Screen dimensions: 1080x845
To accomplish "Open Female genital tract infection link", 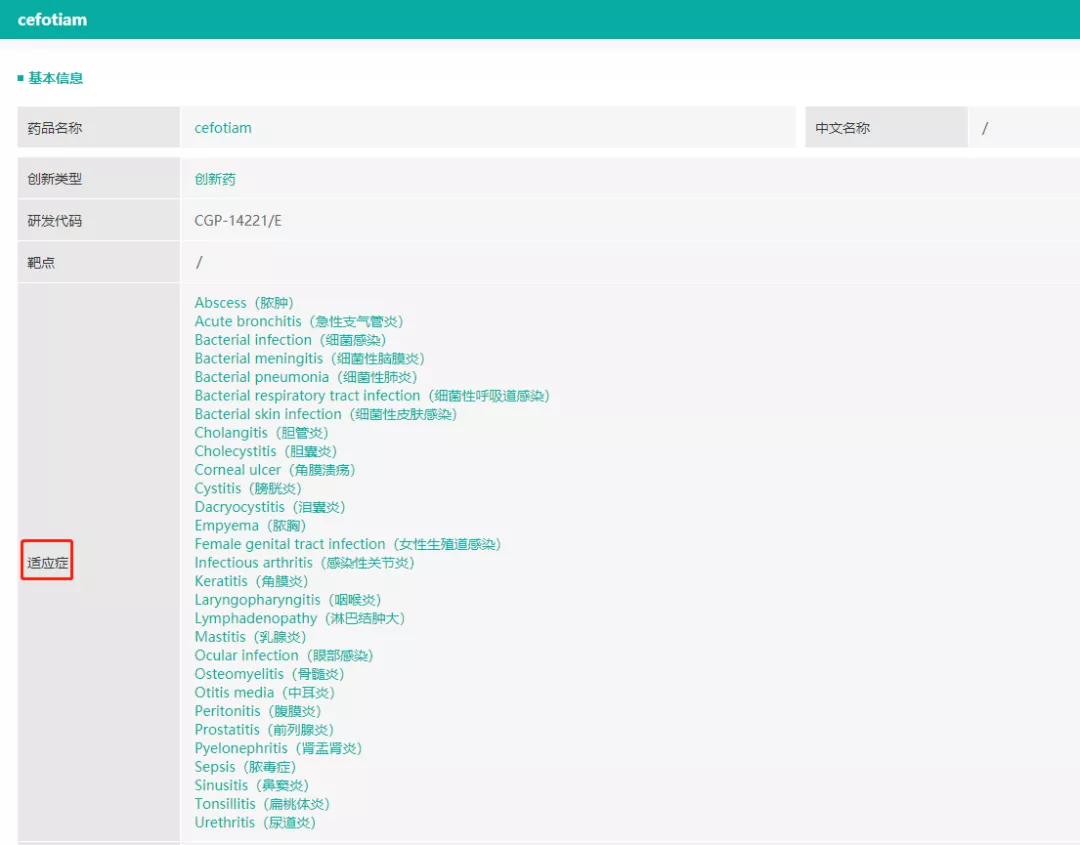I will pos(348,545).
